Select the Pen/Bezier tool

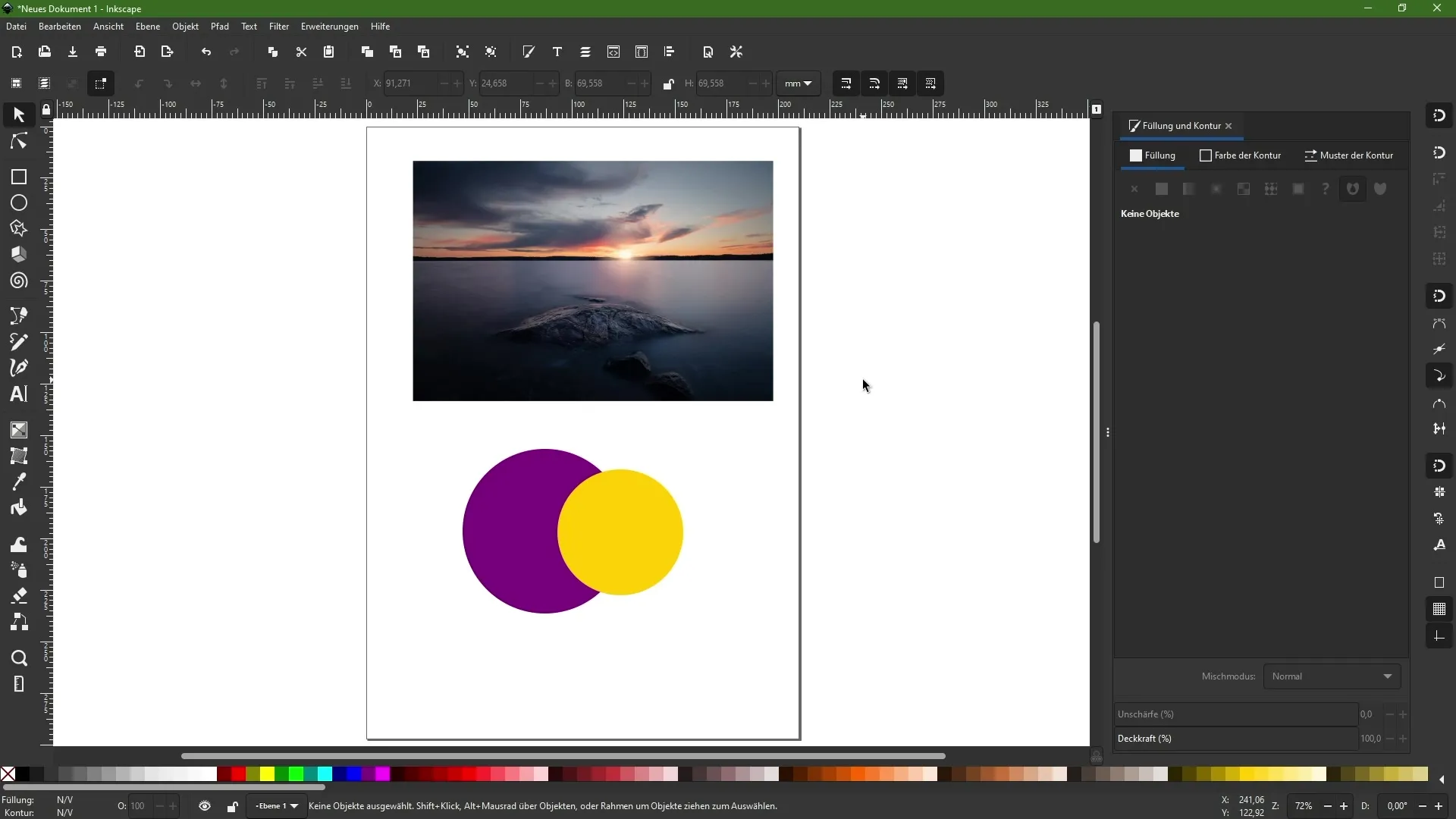point(18,368)
